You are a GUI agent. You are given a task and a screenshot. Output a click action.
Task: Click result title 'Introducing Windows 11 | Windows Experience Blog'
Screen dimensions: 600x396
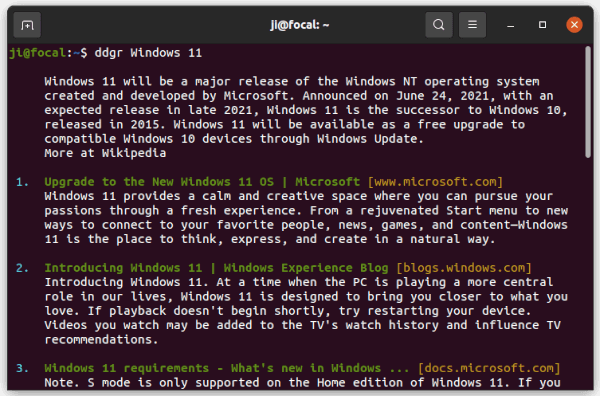(x=216, y=268)
